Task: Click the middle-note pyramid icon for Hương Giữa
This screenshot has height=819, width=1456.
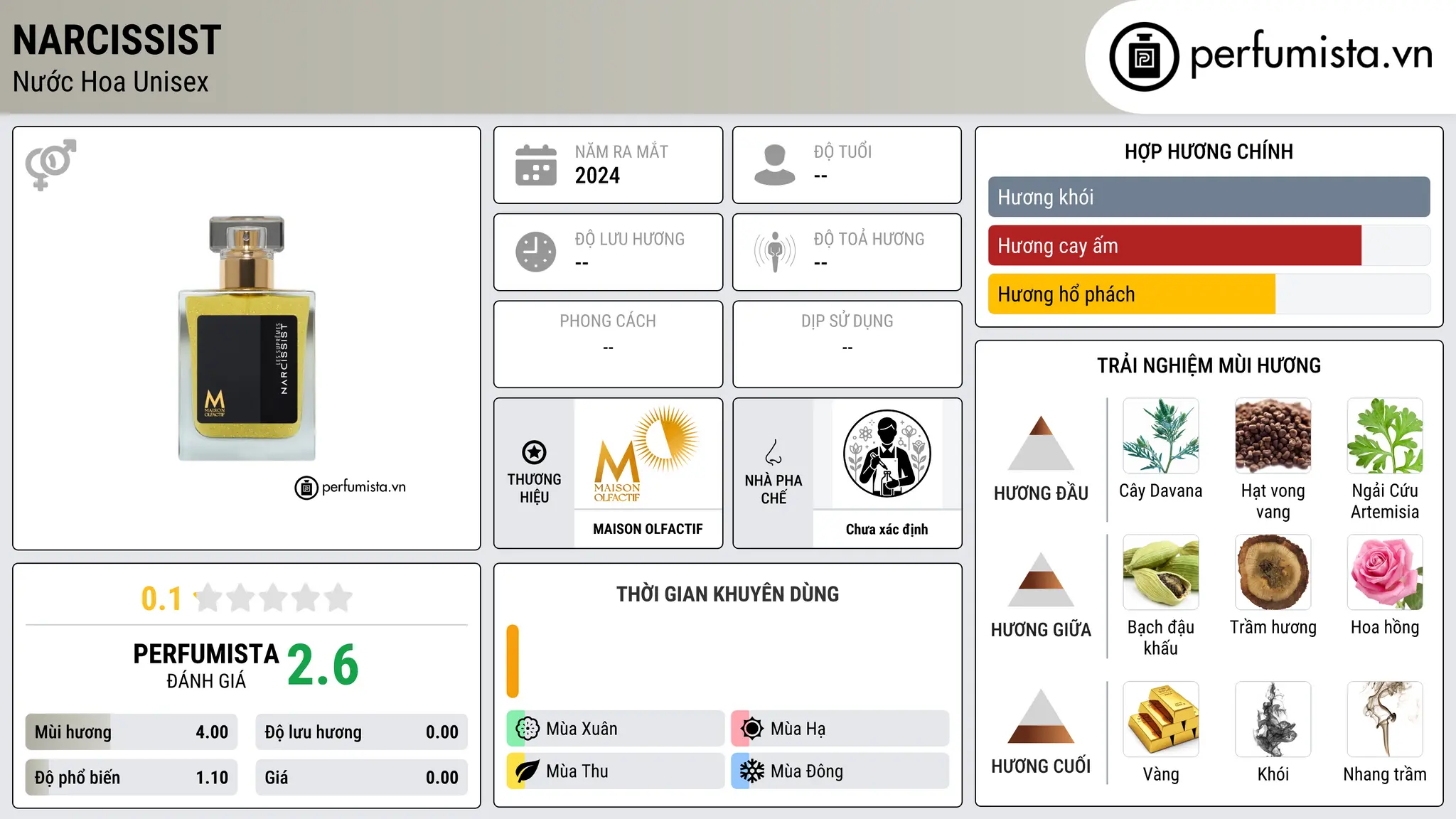Action: click(x=1041, y=579)
